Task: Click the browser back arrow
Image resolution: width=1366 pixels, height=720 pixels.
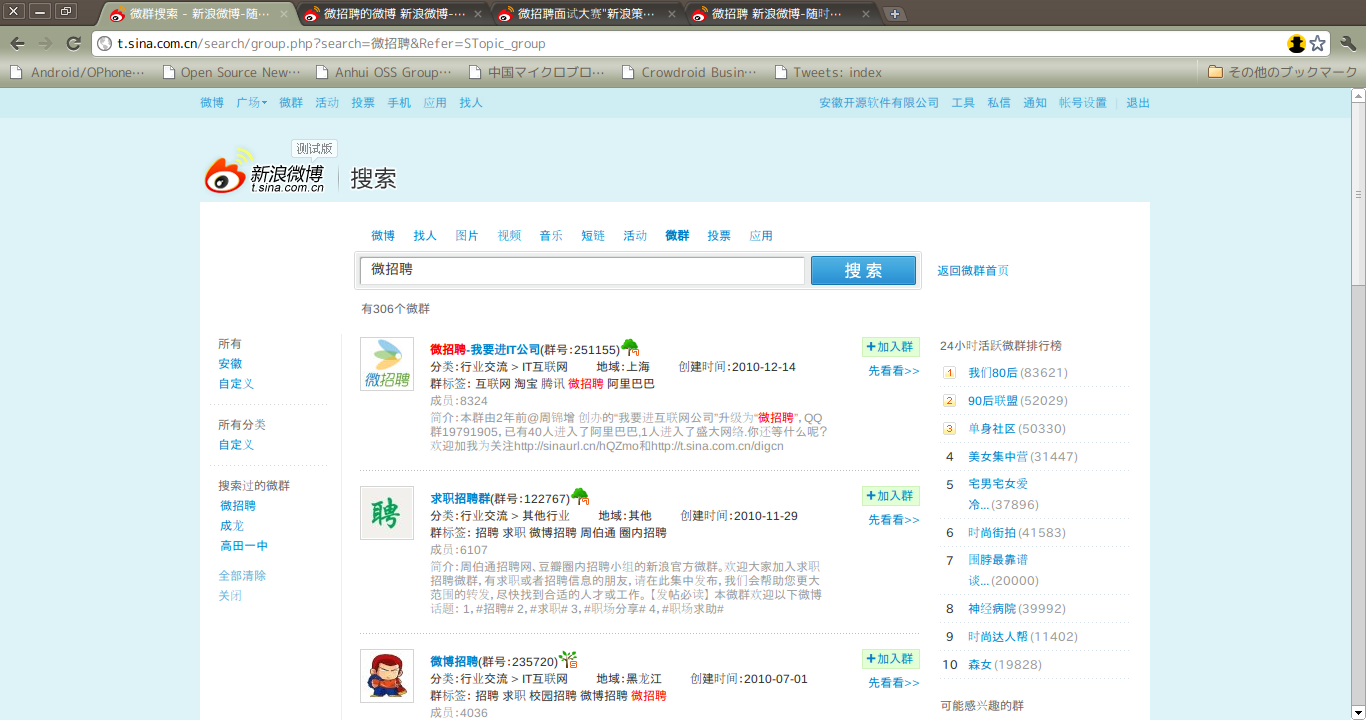Action: click(17, 43)
